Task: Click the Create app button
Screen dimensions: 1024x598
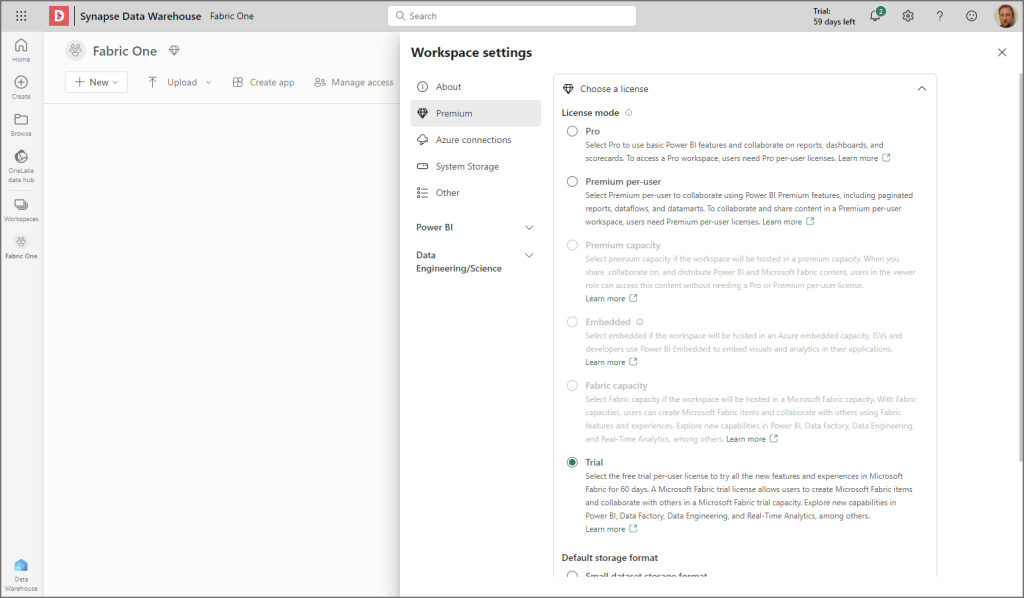Action: (263, 82)
